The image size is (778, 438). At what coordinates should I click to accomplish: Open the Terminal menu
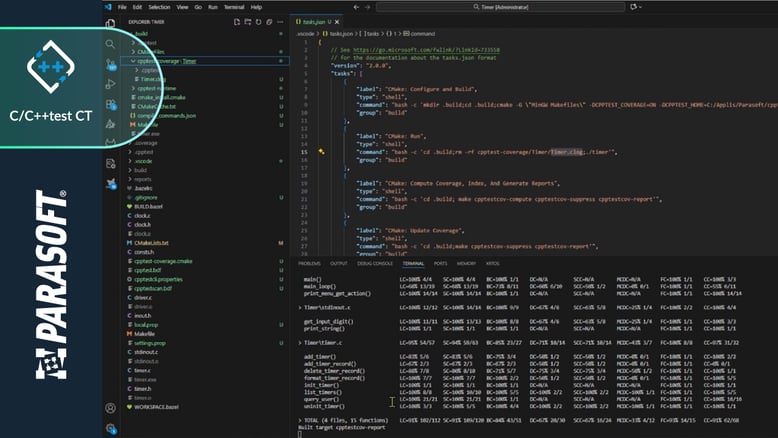(x=234, y=7)
